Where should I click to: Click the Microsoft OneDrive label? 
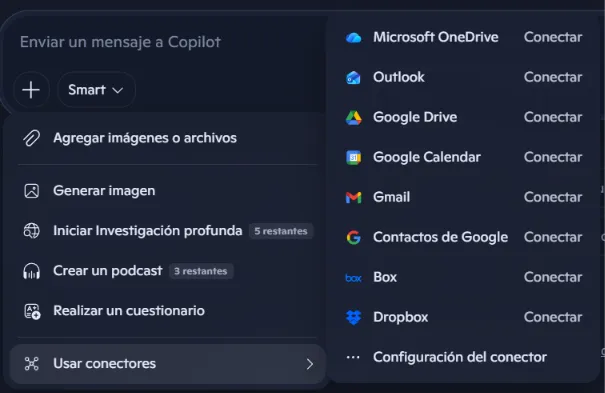[x=436, y=37]
